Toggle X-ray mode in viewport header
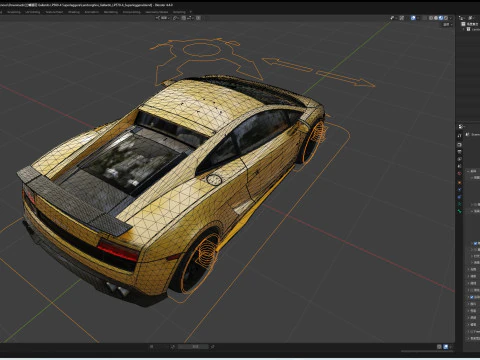The height and width of the screenshot is (360, 480). point(424,18)
